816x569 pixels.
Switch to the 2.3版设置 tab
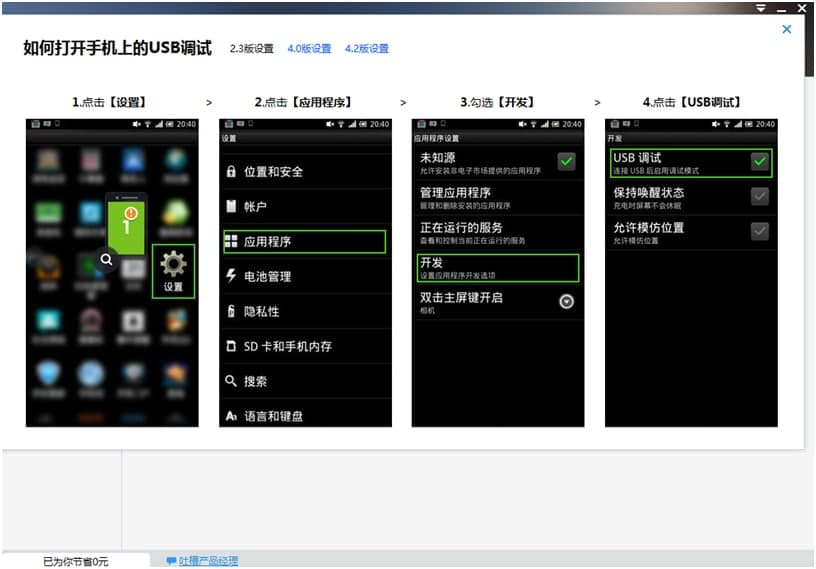252,48
